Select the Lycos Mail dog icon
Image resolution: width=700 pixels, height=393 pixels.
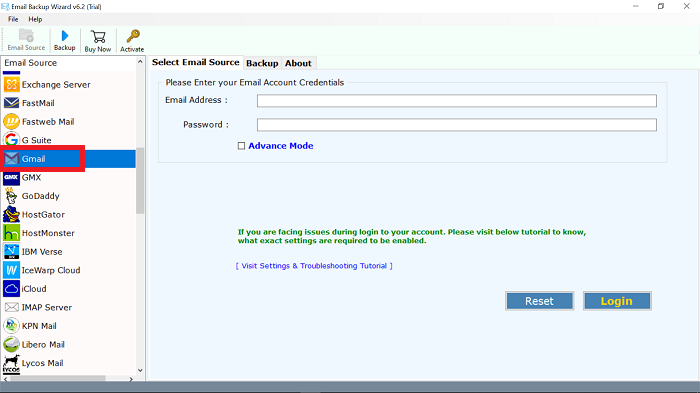point(12,364)
